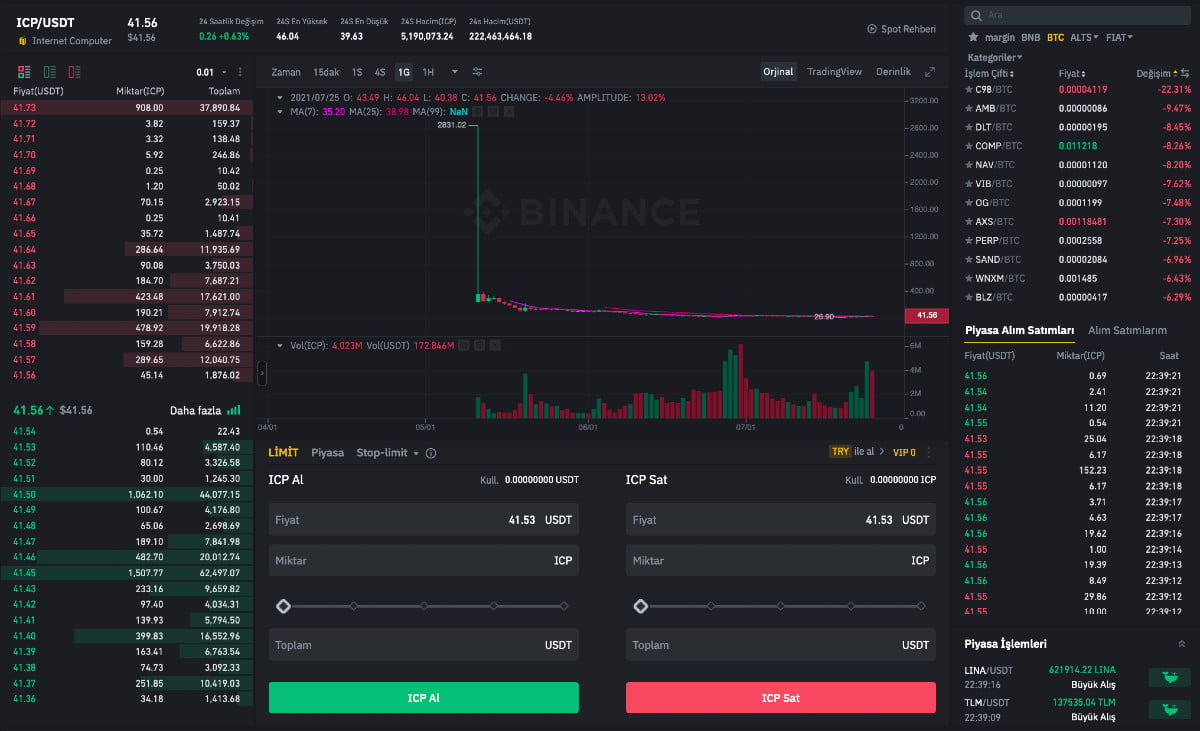The image size is (1200, 731).
Task: Toggle favorite star for AMB/BTC
Action: pyautogui.click(x=968, y=108)
